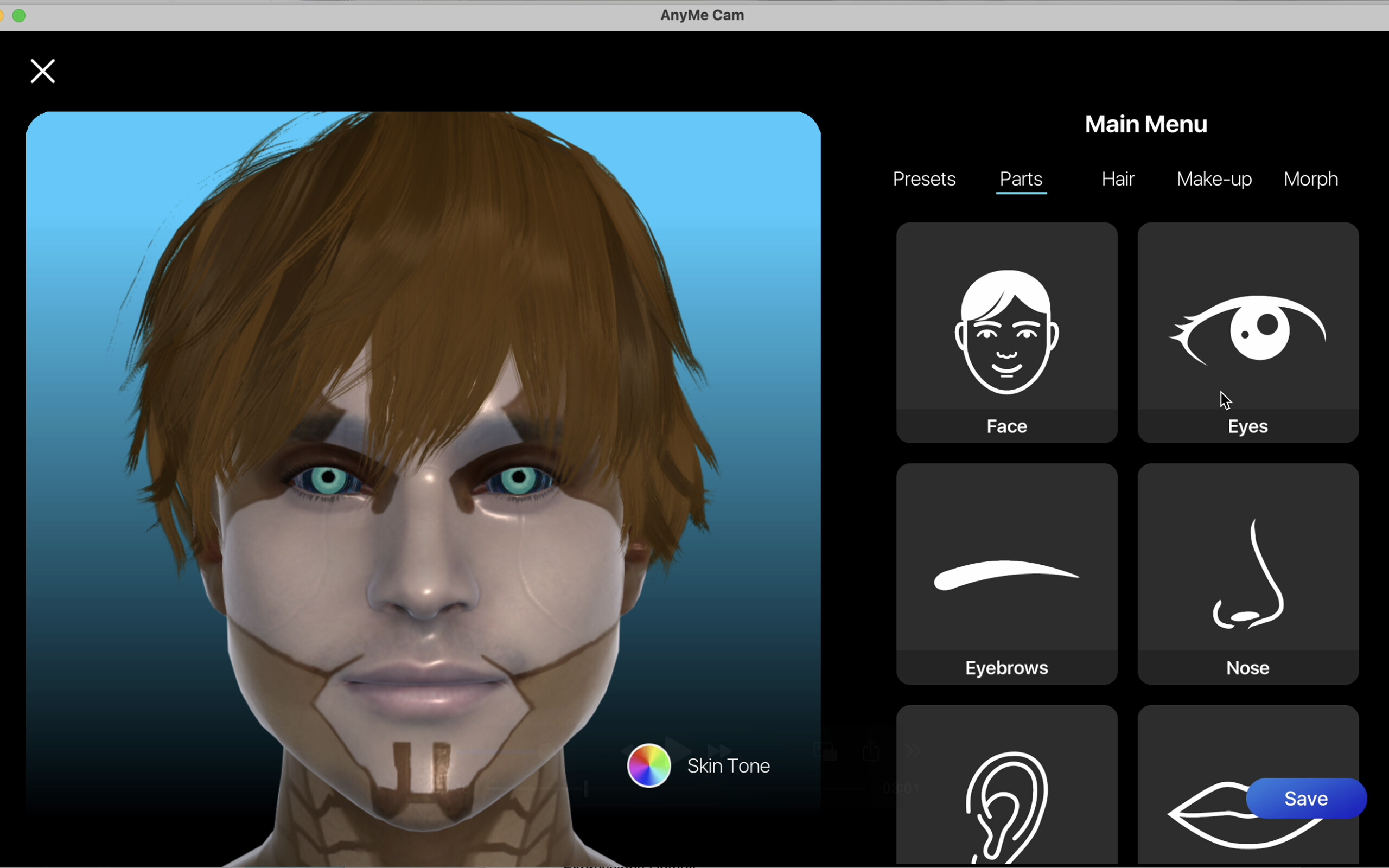Switch to the Presets tab
The image size is (1389, 868).
tap(924, 178)
